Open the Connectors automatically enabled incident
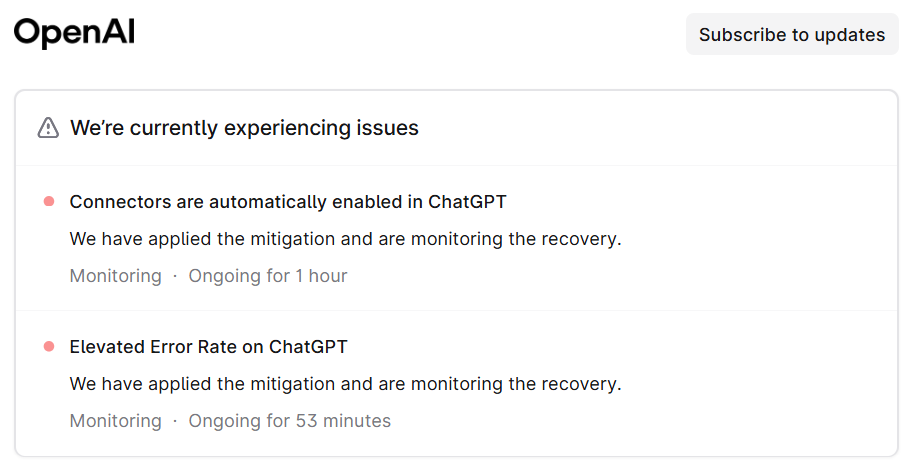The image size is (916, 463). point(287,202)
